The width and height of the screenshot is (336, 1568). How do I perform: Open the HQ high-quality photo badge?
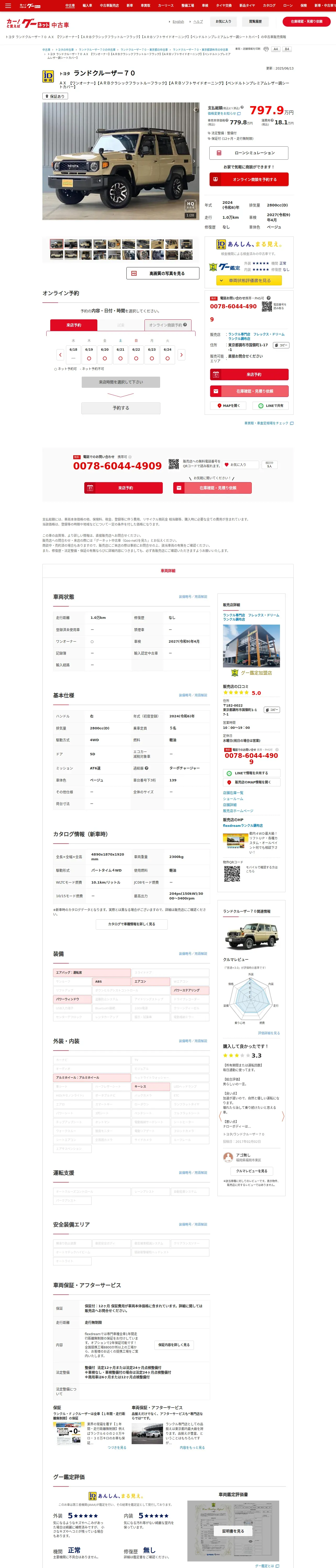coord(190,205)
